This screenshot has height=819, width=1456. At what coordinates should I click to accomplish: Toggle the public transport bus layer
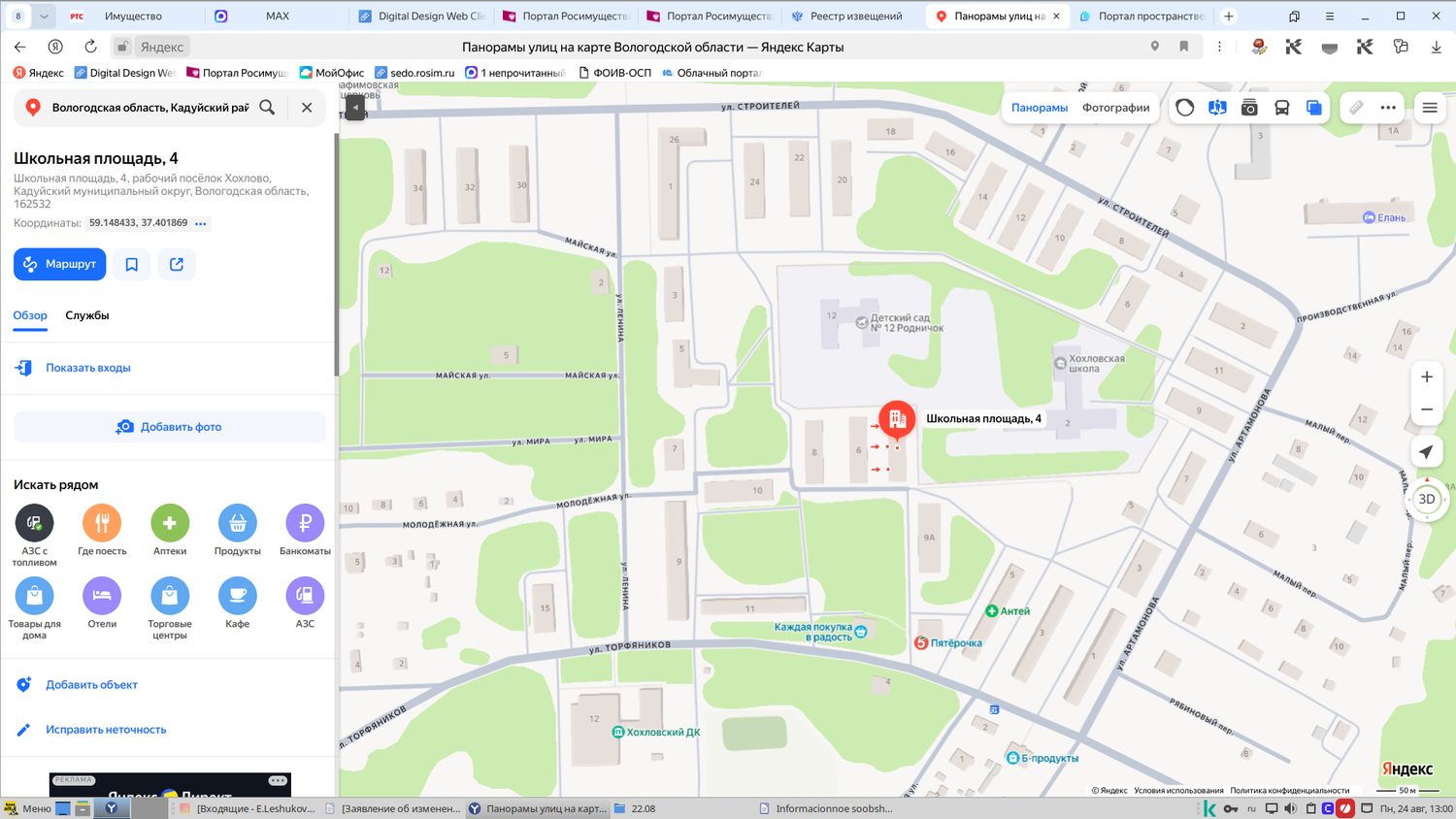tap(1281, 108)
